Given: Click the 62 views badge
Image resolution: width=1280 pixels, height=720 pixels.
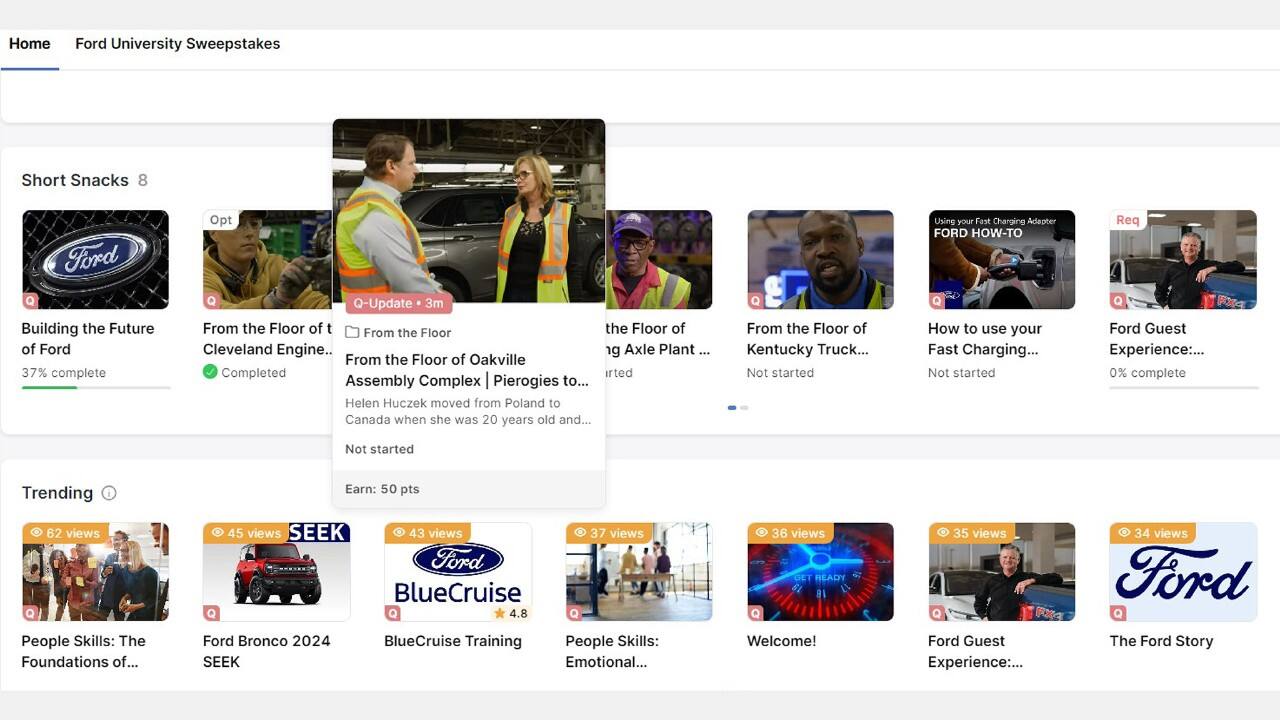Looking at the screenshot, I should (65, 533).
